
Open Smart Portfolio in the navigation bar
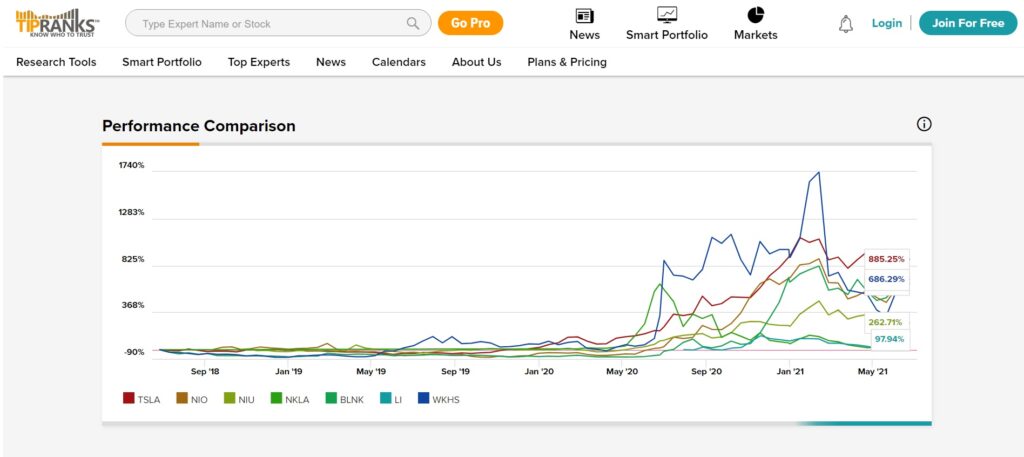(x=162, y=62)
